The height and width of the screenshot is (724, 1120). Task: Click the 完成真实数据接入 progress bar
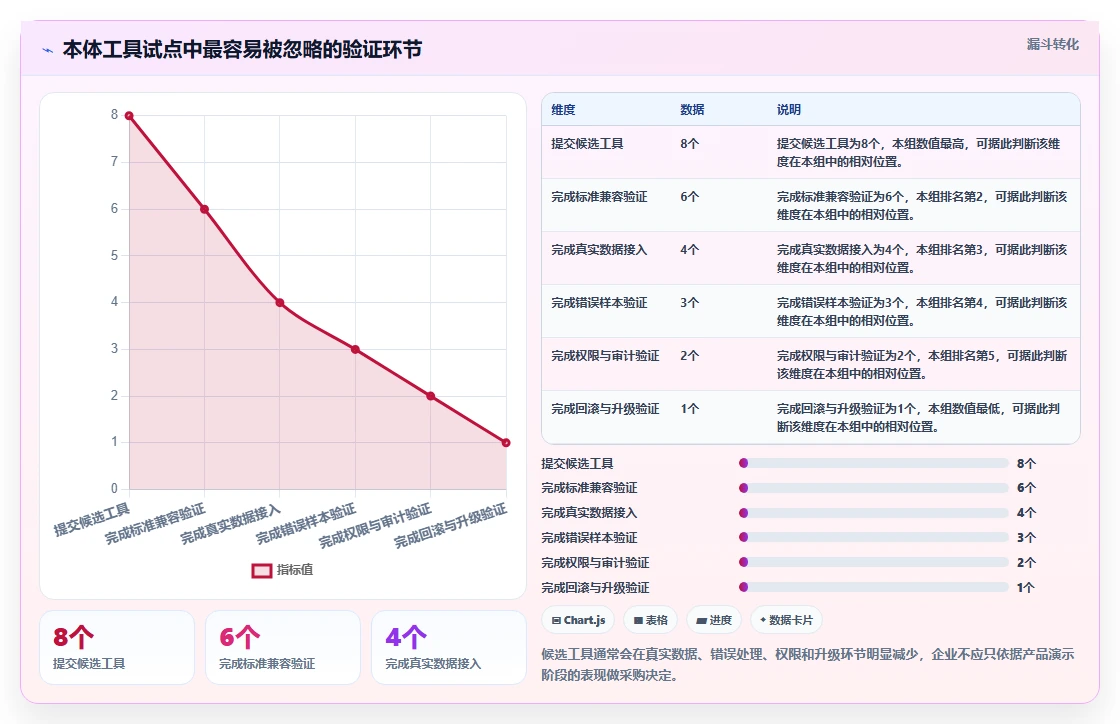pyautogui.click(x=874, y=513)
